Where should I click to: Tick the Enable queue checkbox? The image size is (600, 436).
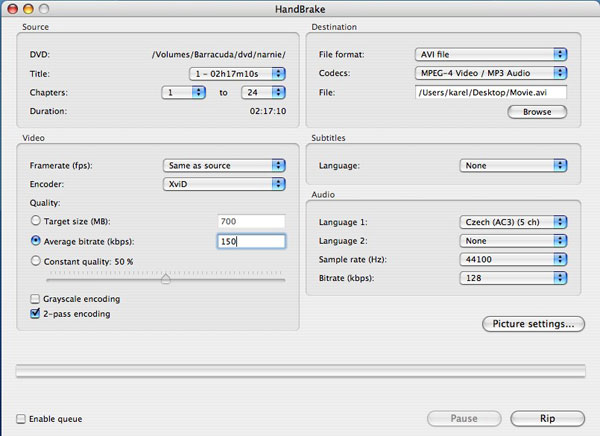tap(21, 418)
